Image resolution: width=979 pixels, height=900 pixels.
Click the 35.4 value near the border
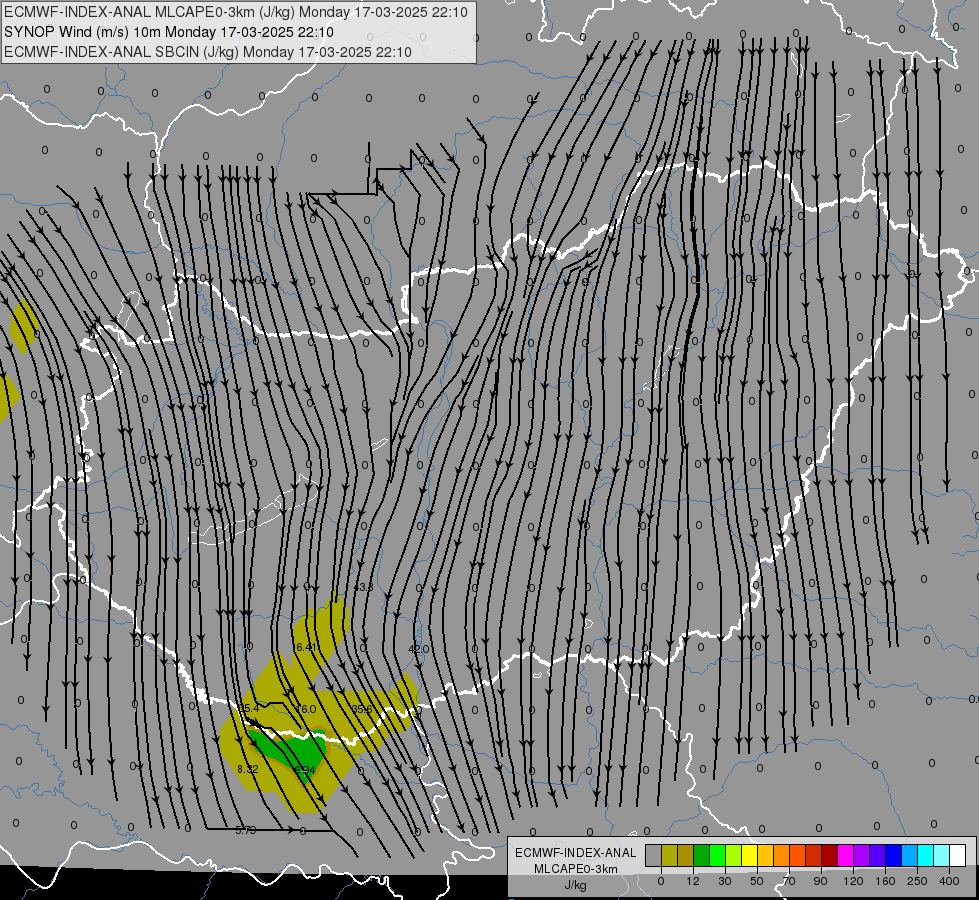pos(248,708)
